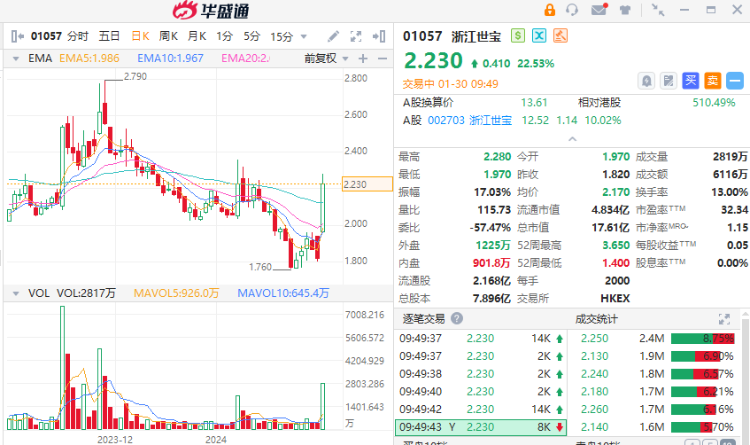Click the orange gavel badge icon

point(560,35)
